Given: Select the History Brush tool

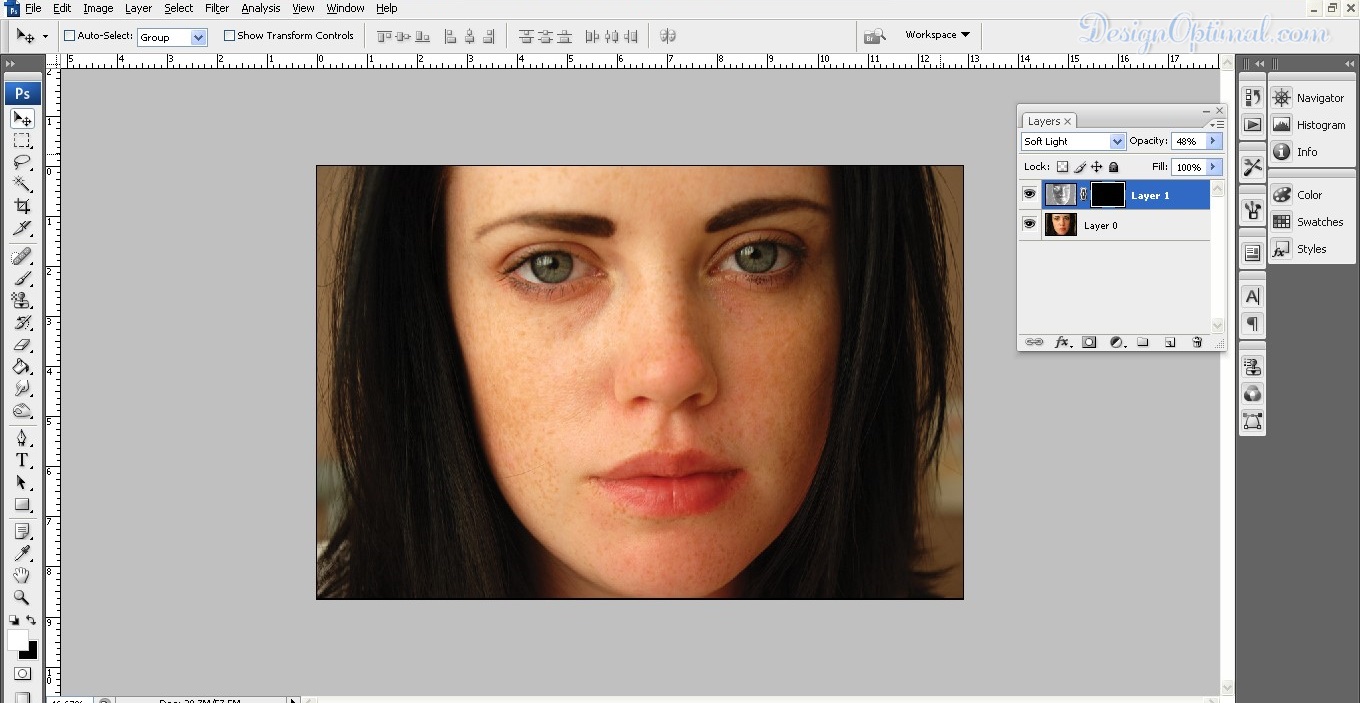Looking at the screenshot, I should (x=22, y=322).
